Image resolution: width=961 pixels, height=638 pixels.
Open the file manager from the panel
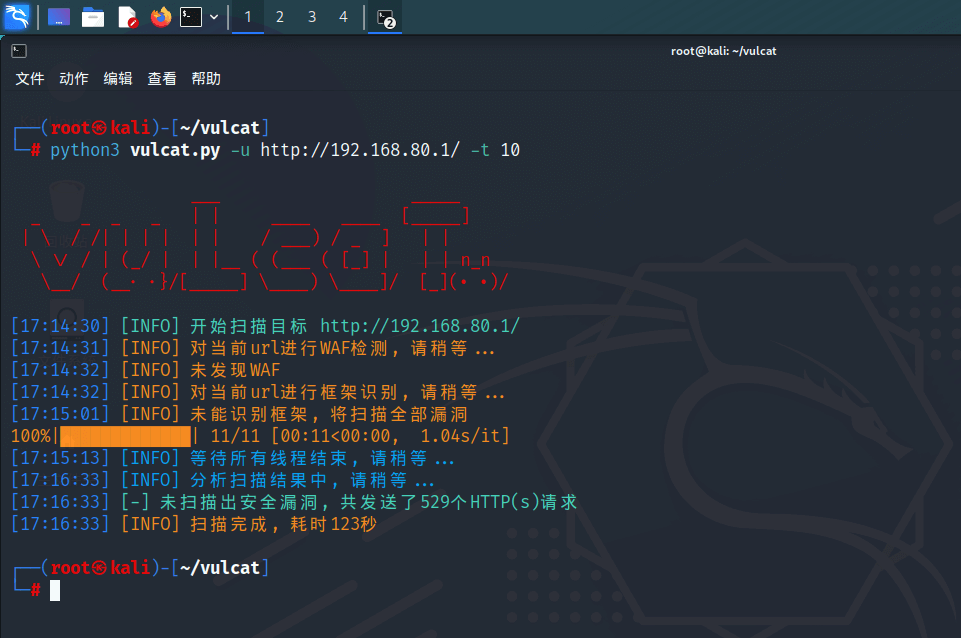click(x=93, y=17)
